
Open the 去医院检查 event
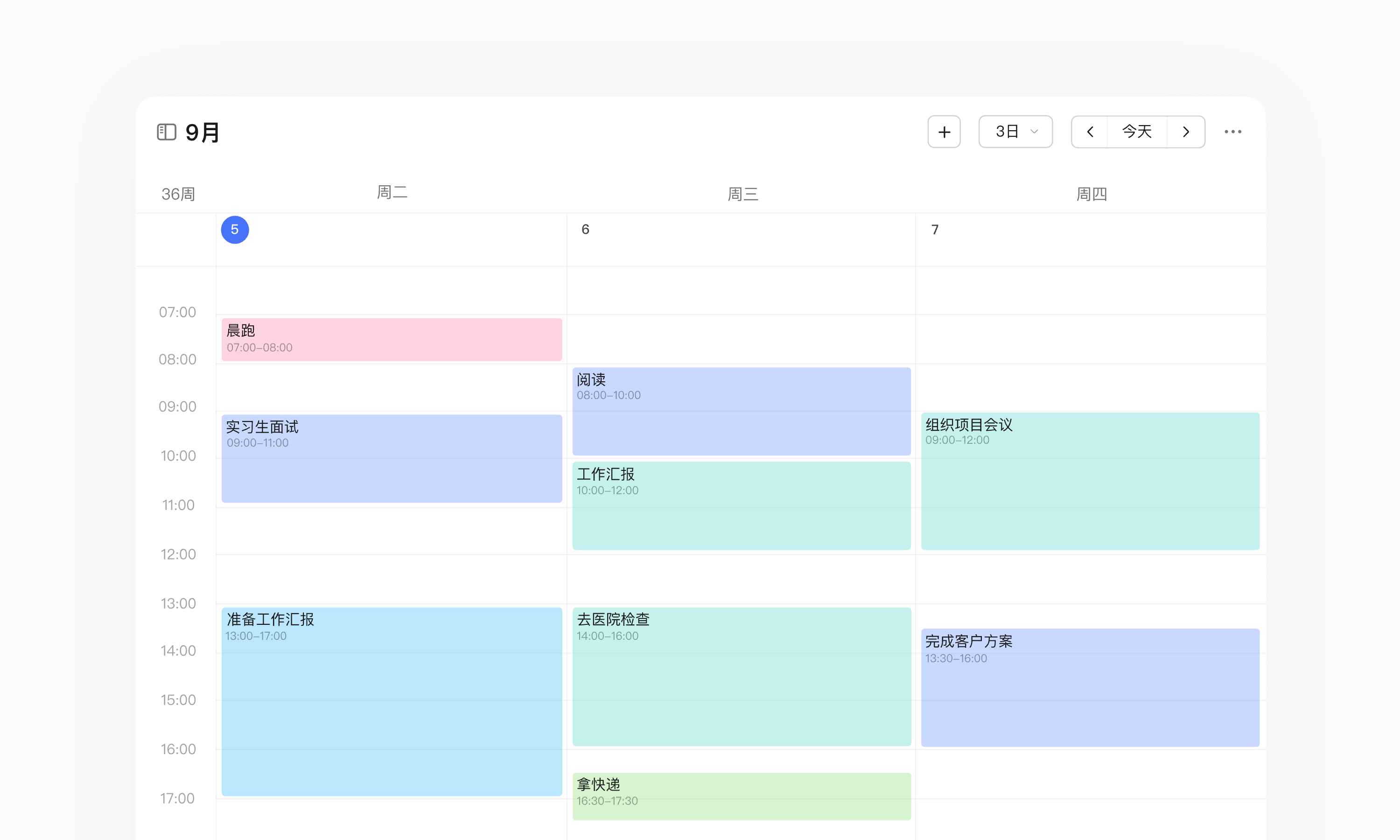click(742, 676)
